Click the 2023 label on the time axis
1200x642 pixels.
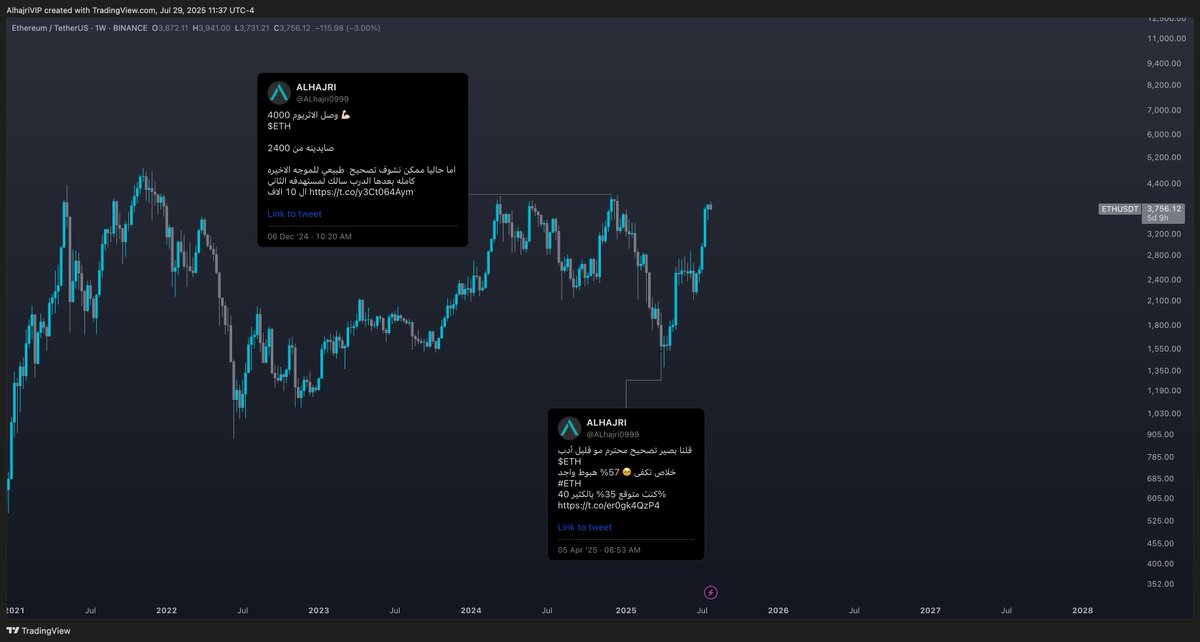pos(318,609)
